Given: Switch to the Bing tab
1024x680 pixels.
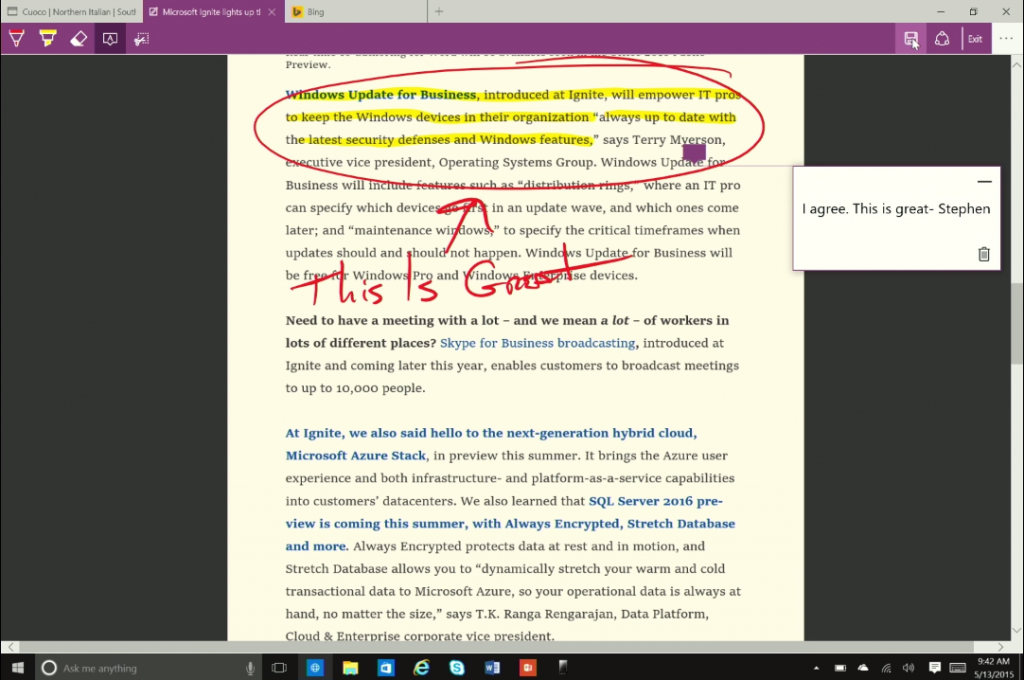Looking at the screenshot, I should click(x=356, y=12).
